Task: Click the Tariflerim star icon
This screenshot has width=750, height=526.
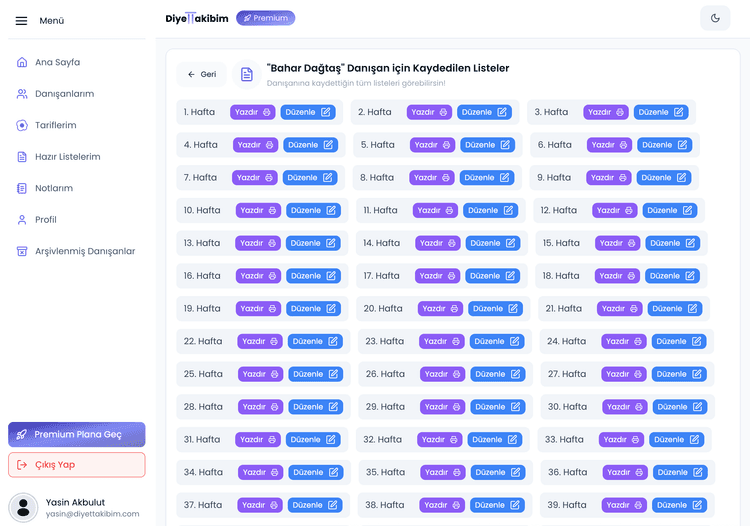Action: pos(22,125)
